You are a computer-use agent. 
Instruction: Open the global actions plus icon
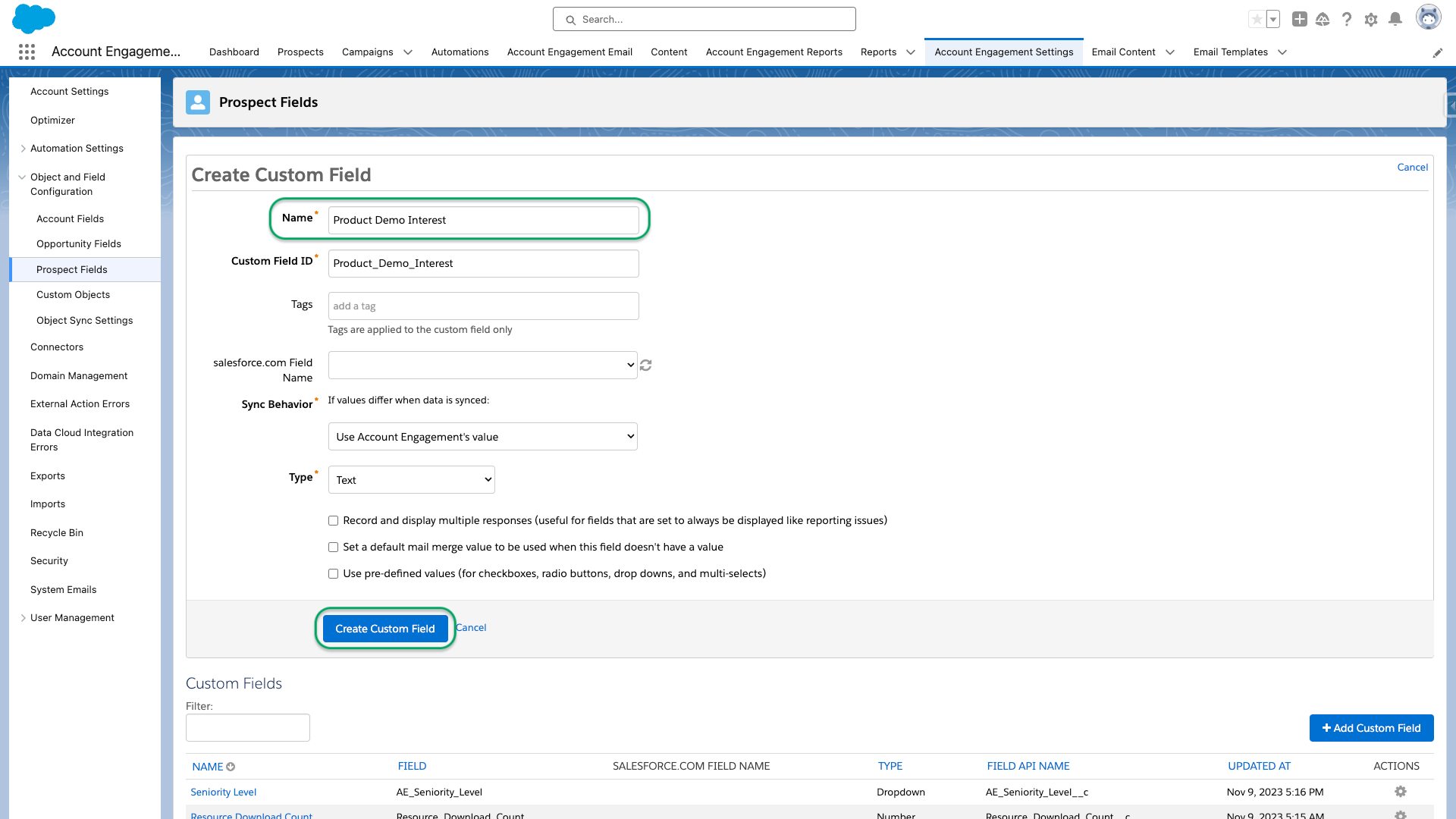click(1300, 20)
